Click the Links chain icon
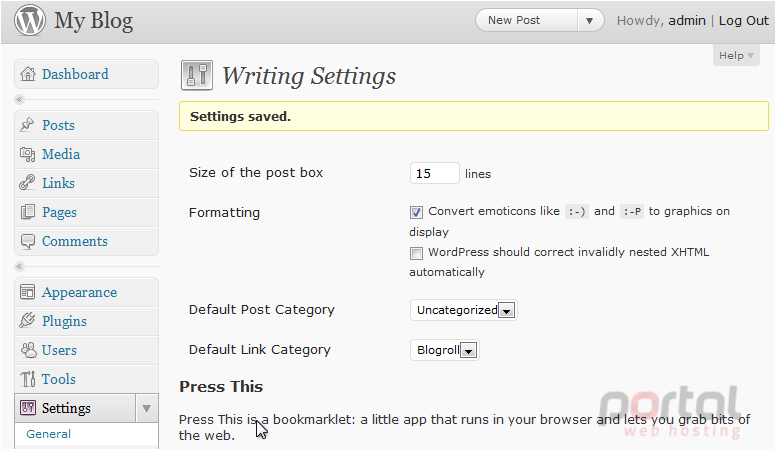 point(27,183)
